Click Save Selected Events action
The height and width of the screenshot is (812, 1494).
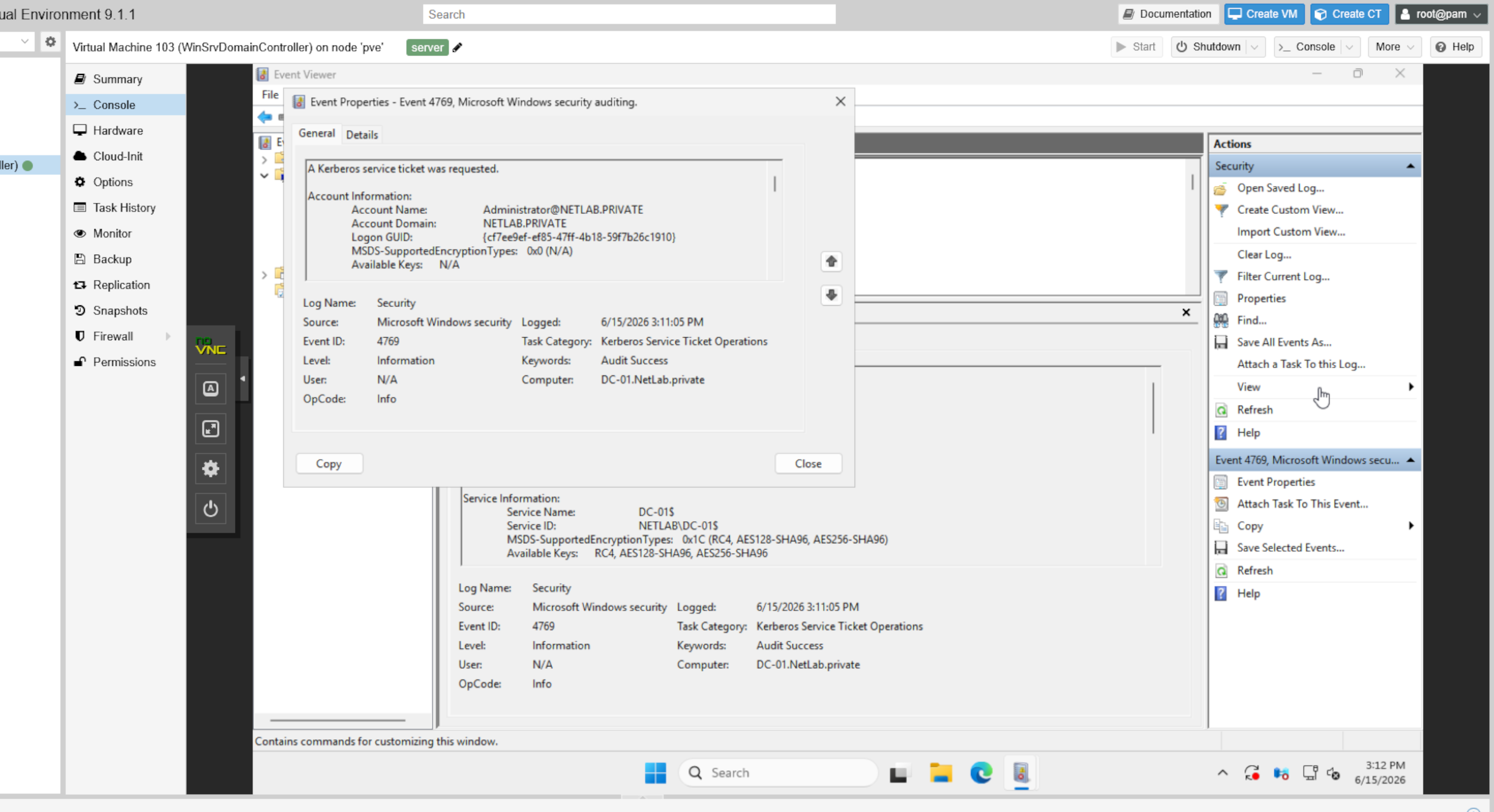(x=1290, y=548)
